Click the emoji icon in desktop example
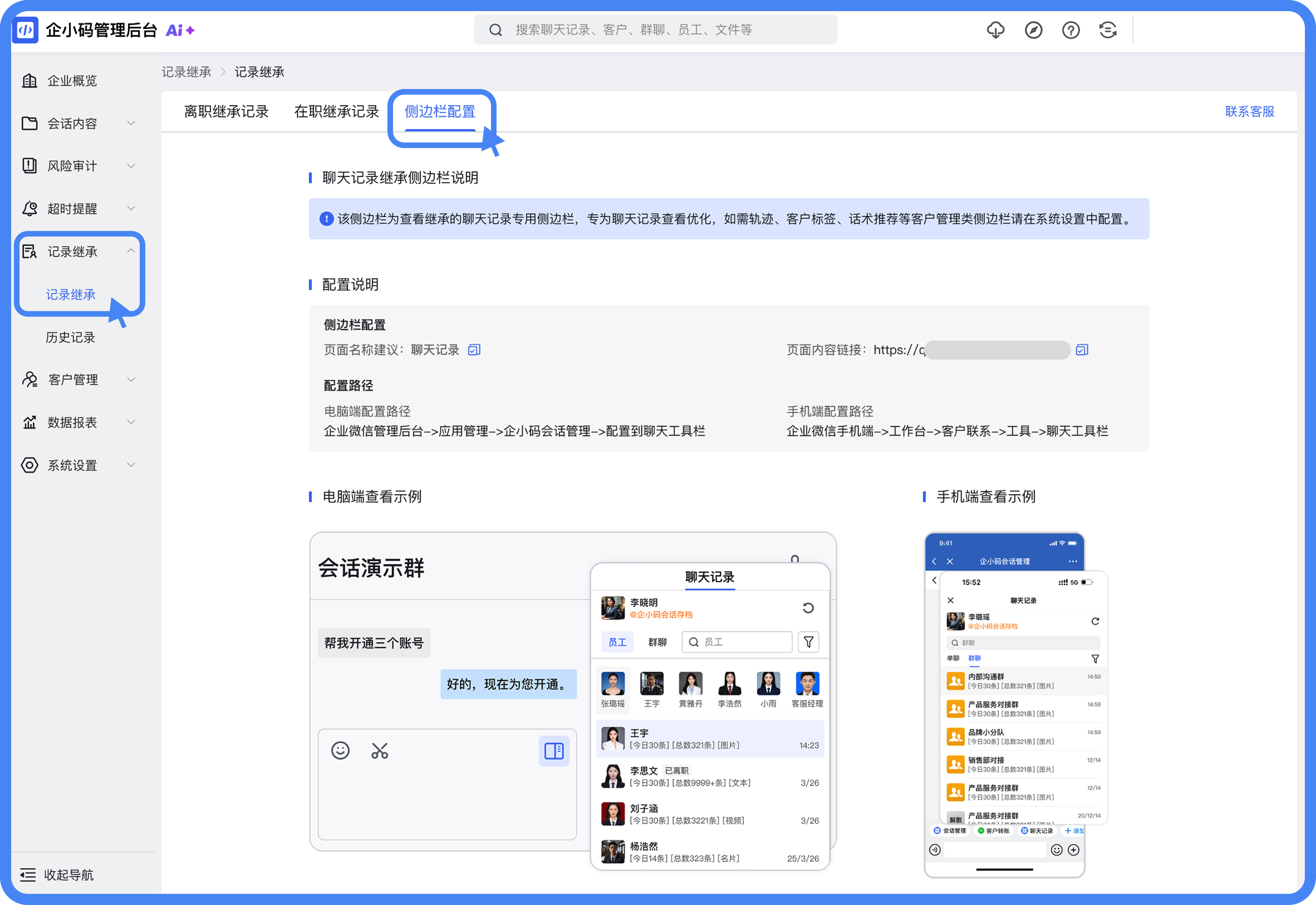1316x905 pixels. [340, 751]
